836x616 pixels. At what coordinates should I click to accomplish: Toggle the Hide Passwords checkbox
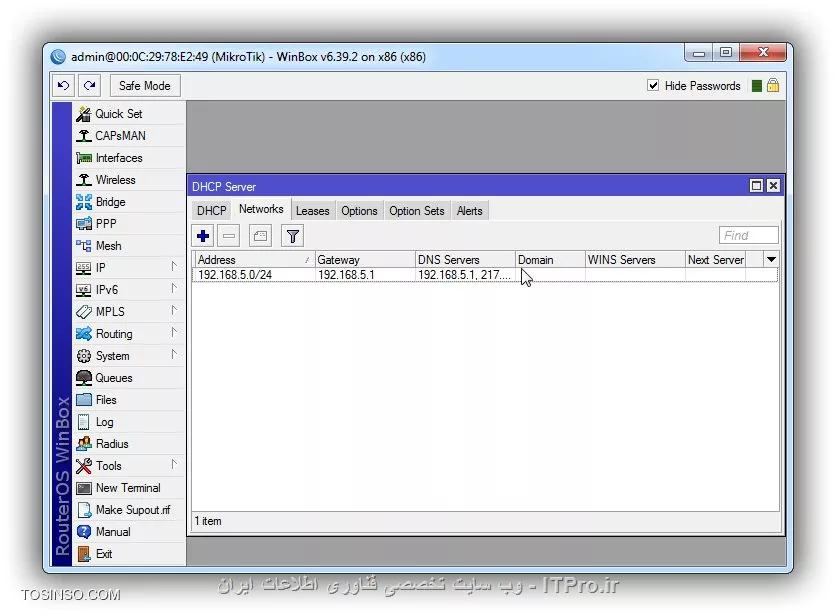[654, 86]
